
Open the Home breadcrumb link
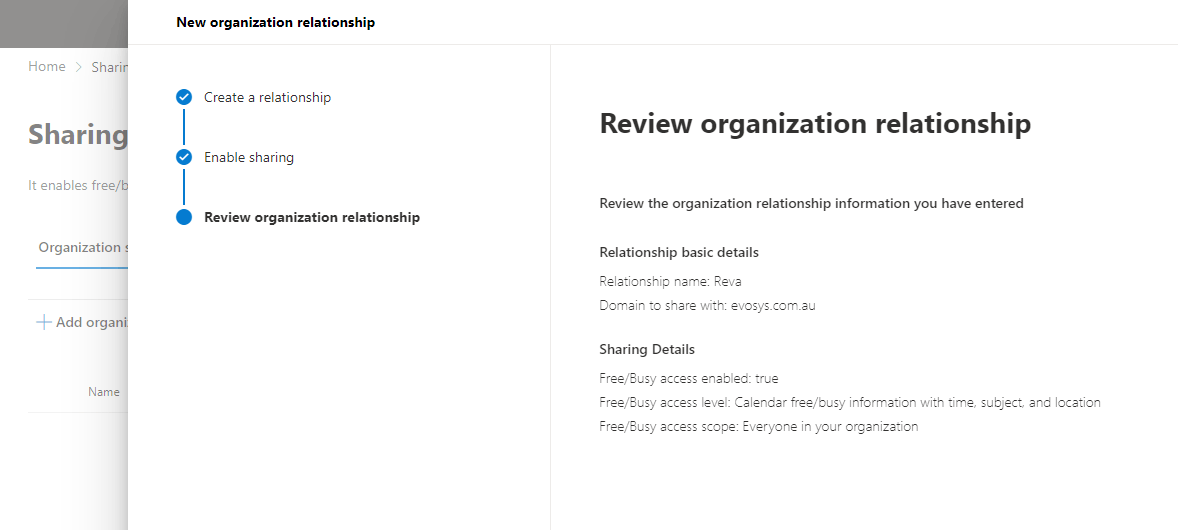(47, 67)
